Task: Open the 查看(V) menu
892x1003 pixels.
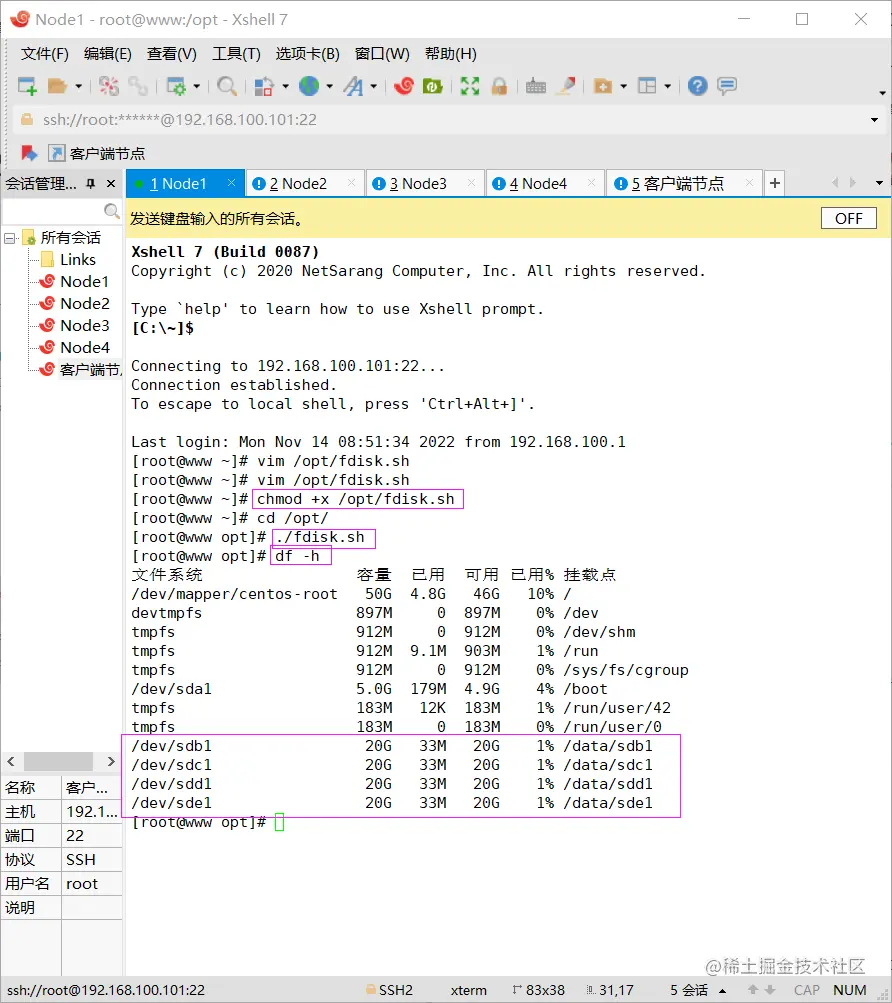Action: pyautogui.click(x=171, y=54)
